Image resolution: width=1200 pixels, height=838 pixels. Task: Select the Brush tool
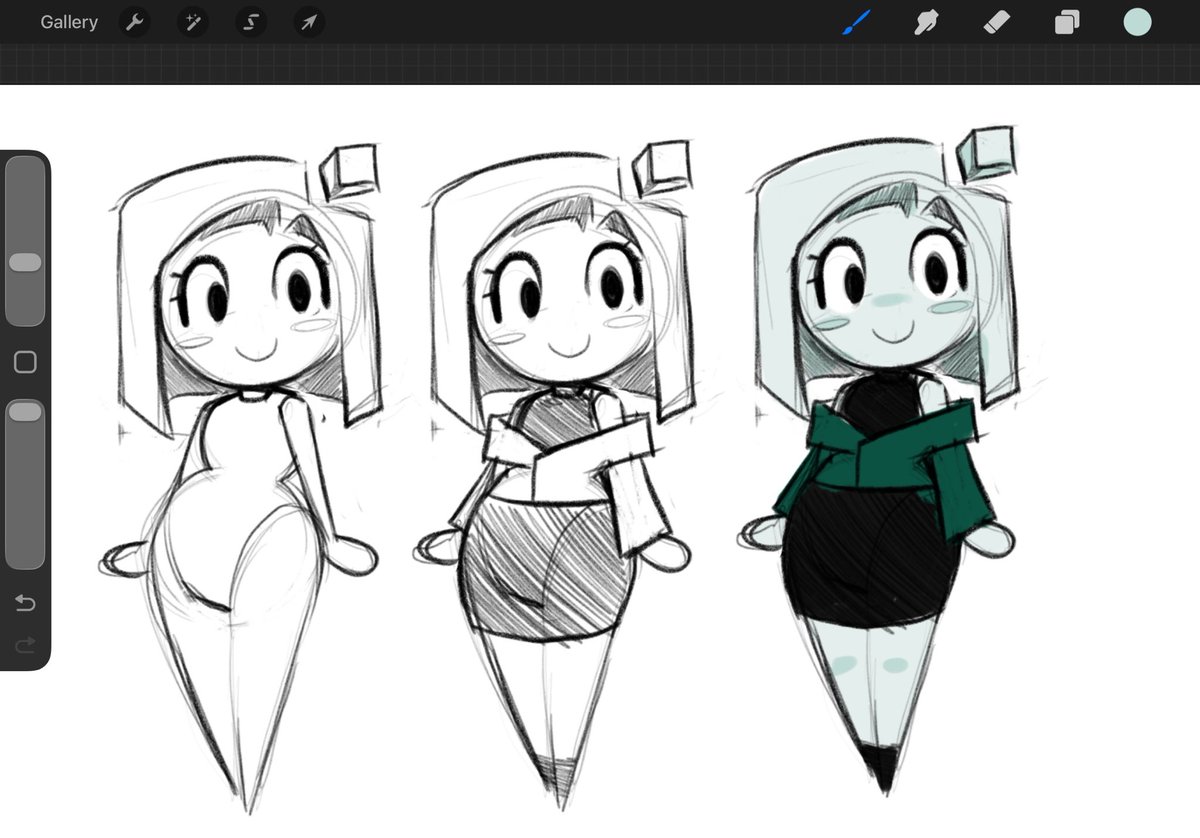[856, 22]
